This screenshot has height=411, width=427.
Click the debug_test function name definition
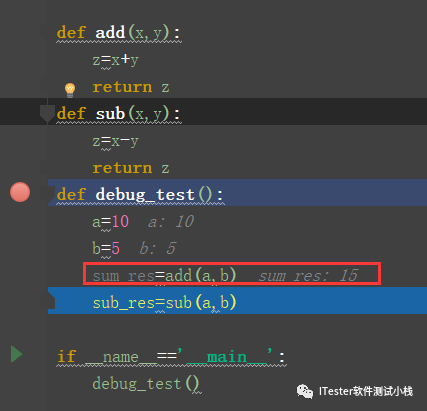click(x=145, y=194)
